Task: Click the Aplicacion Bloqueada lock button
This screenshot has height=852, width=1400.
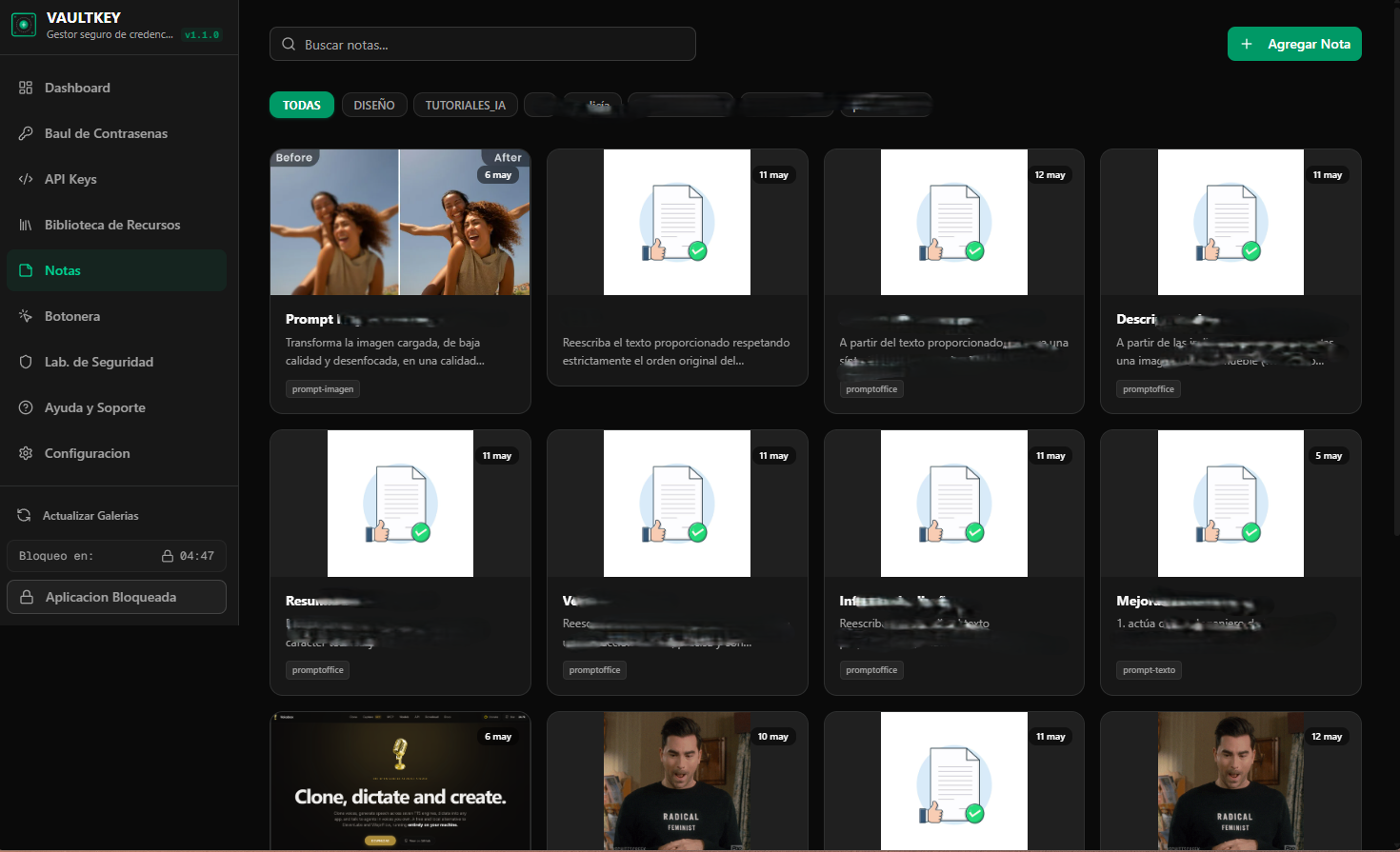Action: pyautogui.click(x=117, y=597)
